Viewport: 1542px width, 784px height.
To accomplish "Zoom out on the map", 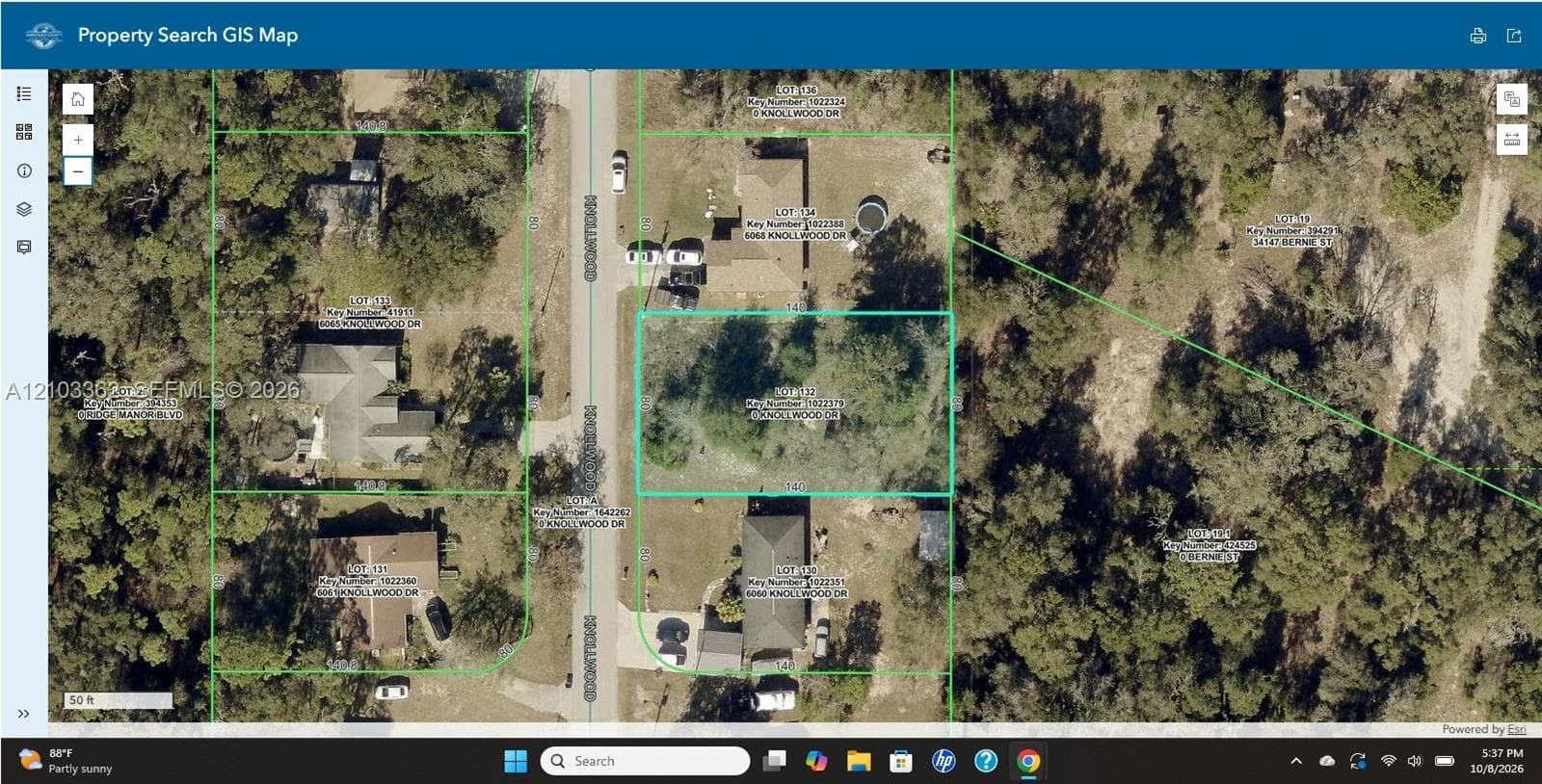I will [78, 171].
